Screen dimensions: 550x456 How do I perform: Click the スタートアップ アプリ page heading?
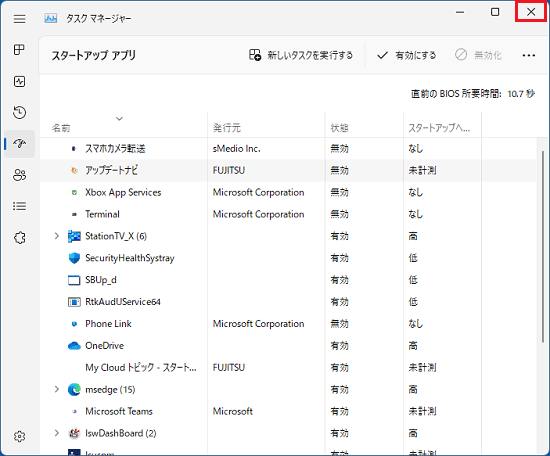click(94, 55)
